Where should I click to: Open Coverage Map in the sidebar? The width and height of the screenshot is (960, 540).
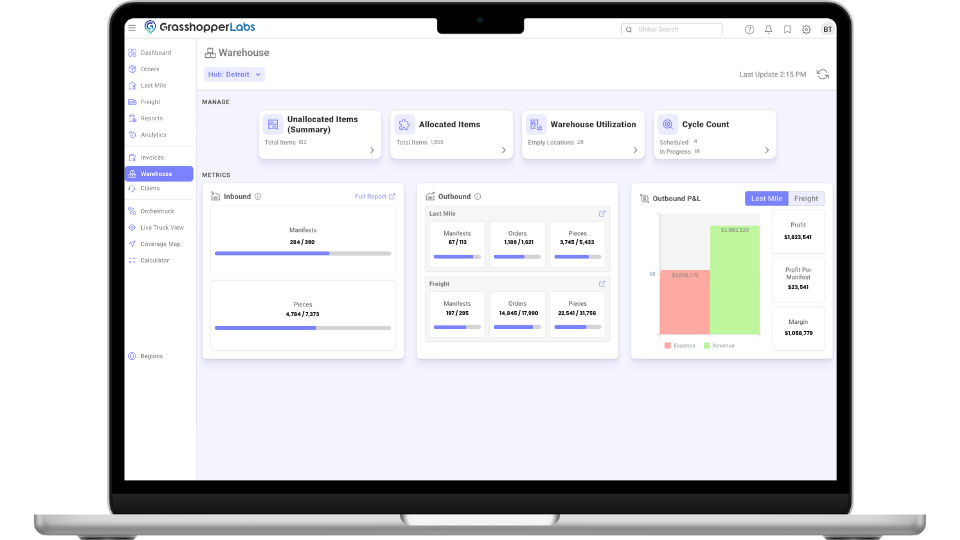click(159, 244)
